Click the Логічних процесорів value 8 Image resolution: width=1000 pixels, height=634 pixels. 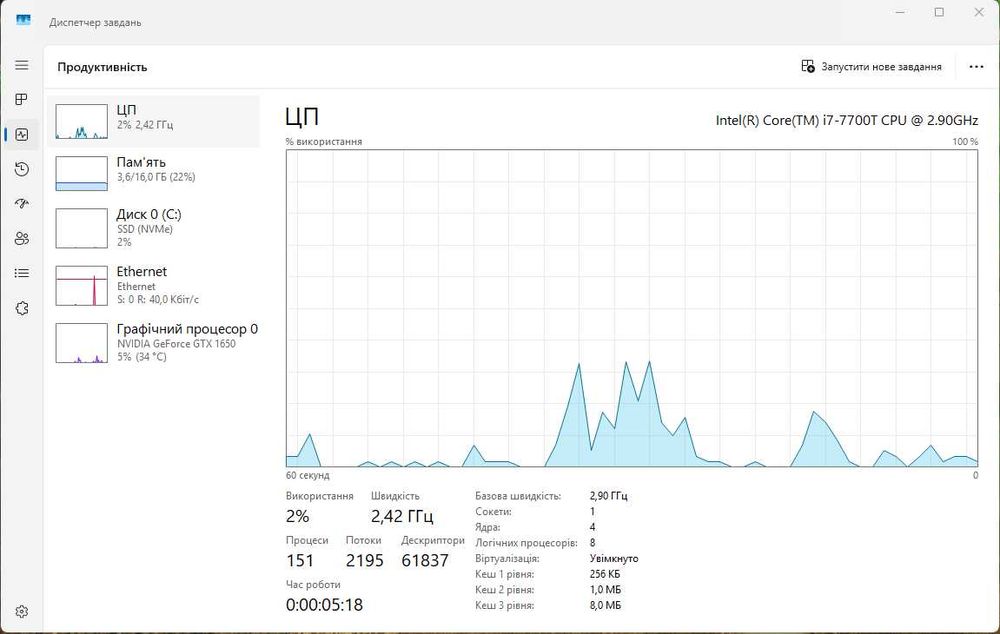(592, 543)
